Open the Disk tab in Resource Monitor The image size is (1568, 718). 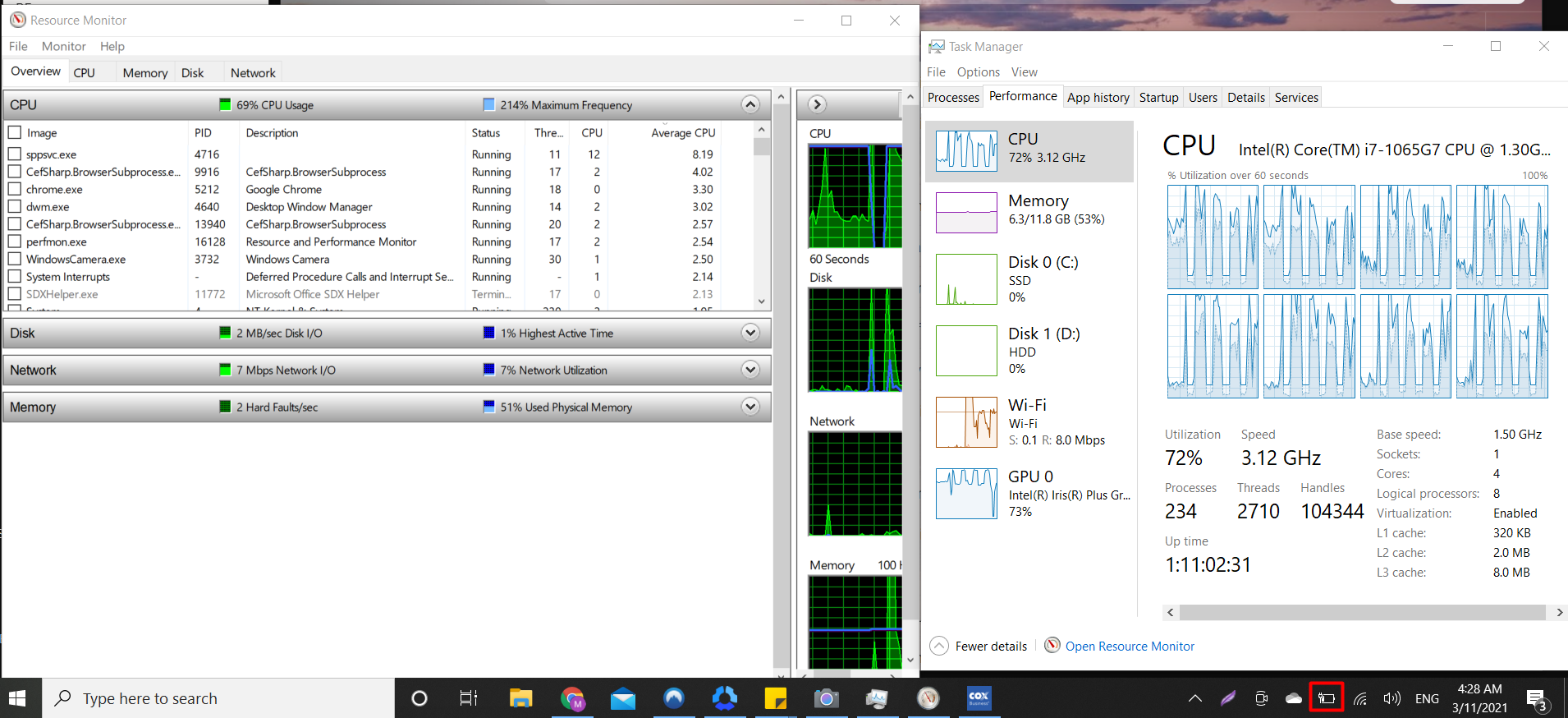[x=193, y=73]
